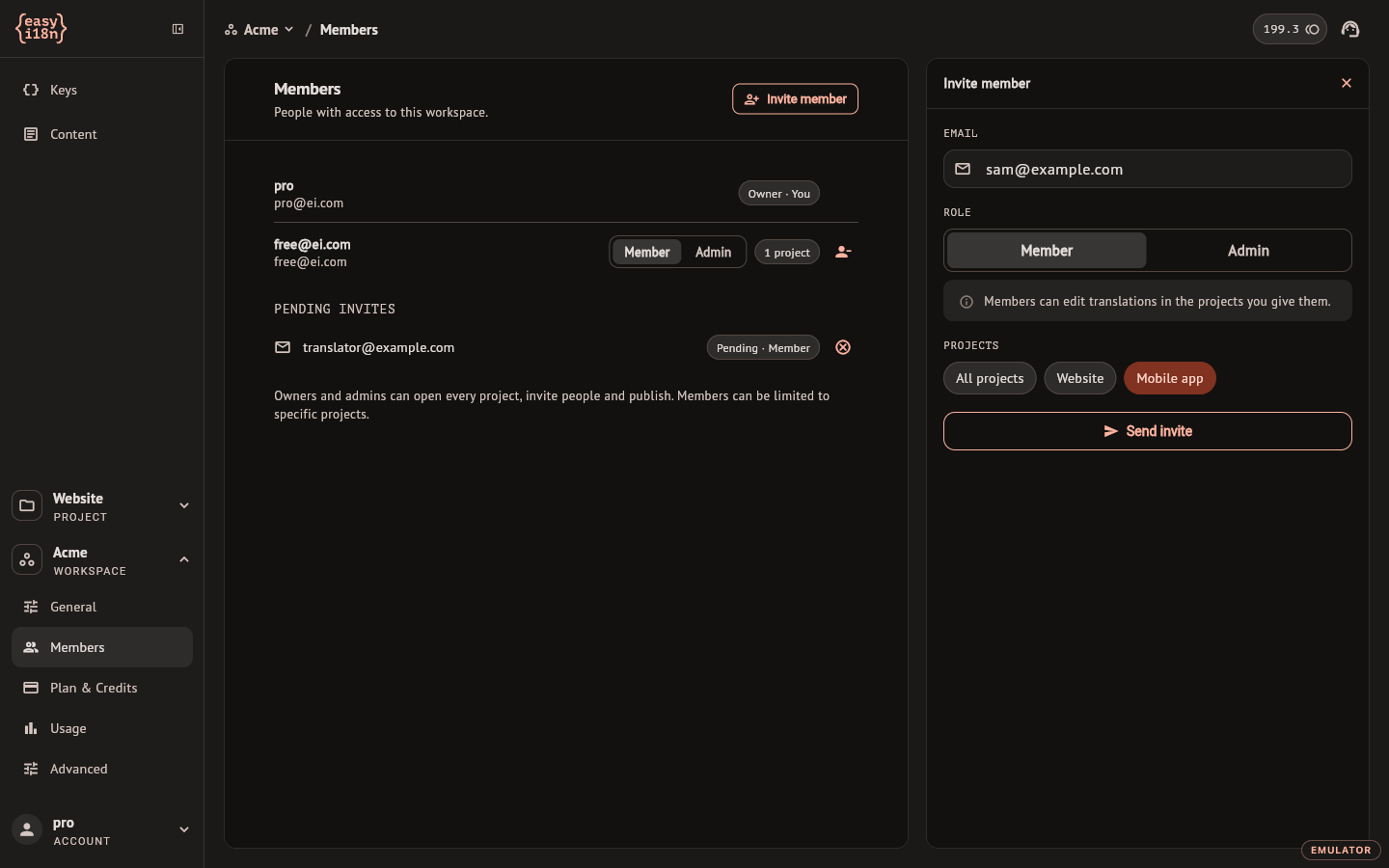Click the Website project folder icon
Screen dimensions: 1389x868
[27, 505]
